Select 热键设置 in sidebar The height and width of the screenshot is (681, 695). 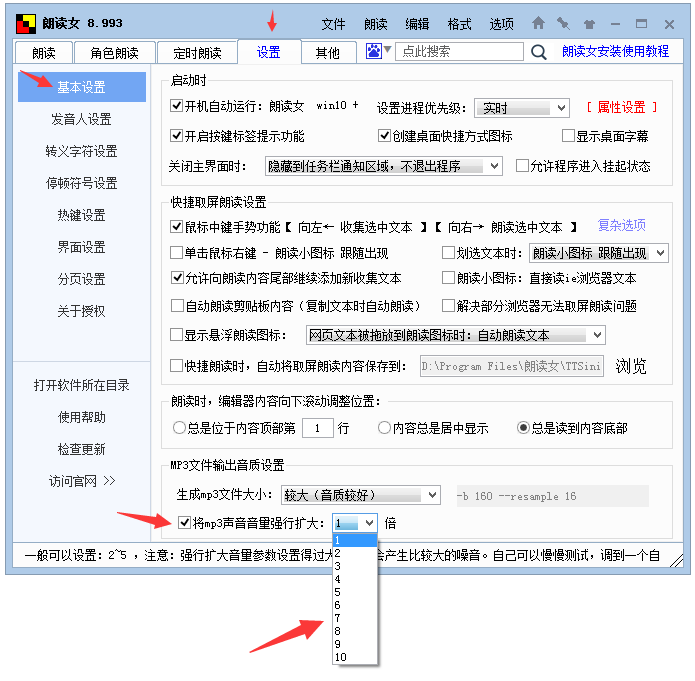coord(82,215)
